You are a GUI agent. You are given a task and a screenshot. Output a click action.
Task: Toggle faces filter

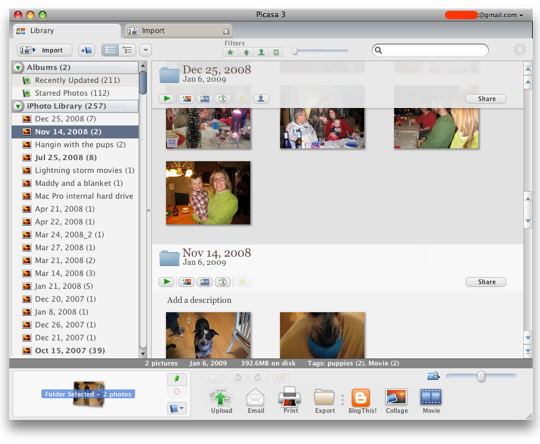tap(261, 52)
